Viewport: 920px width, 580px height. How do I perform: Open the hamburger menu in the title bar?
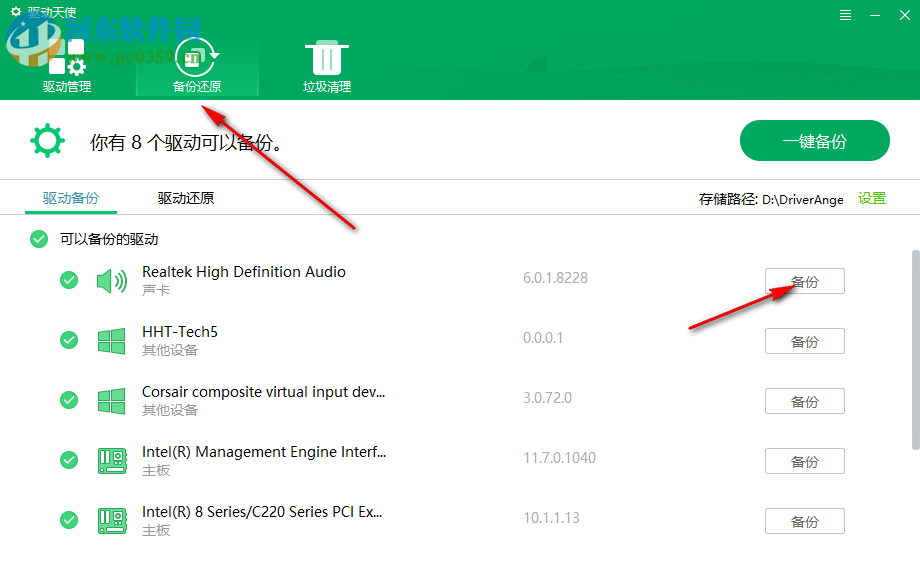(x=845, y=14)
